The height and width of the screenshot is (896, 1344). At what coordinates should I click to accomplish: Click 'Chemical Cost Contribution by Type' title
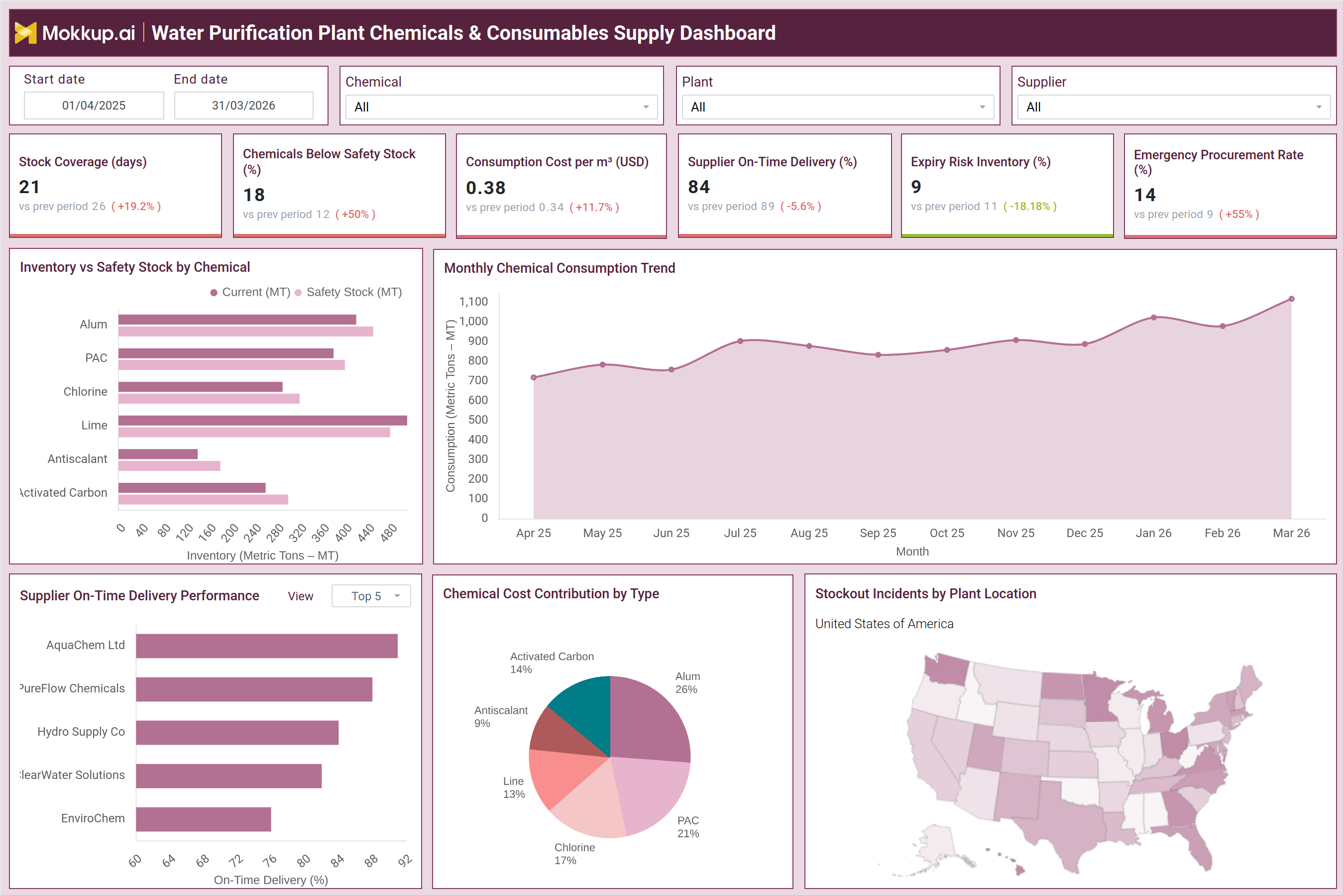pyautogui.click(x=551, y=593)
